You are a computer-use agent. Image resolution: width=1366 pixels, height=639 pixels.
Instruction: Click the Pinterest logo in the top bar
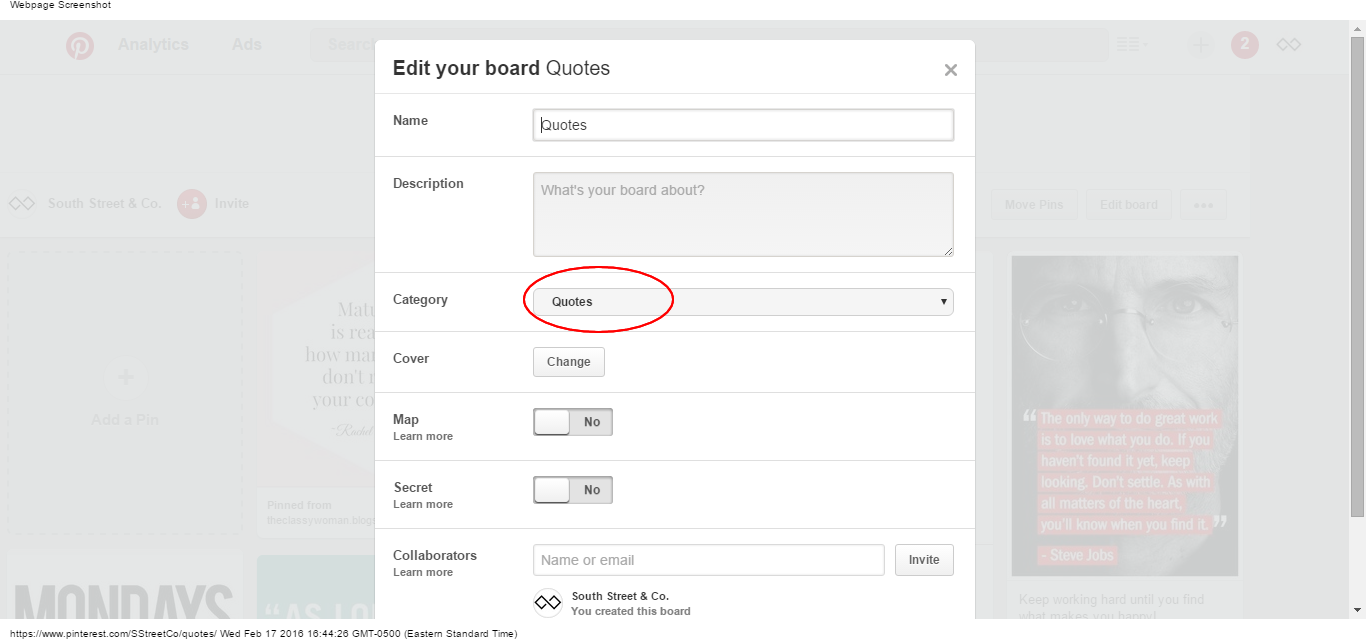(x=79, y=45)
